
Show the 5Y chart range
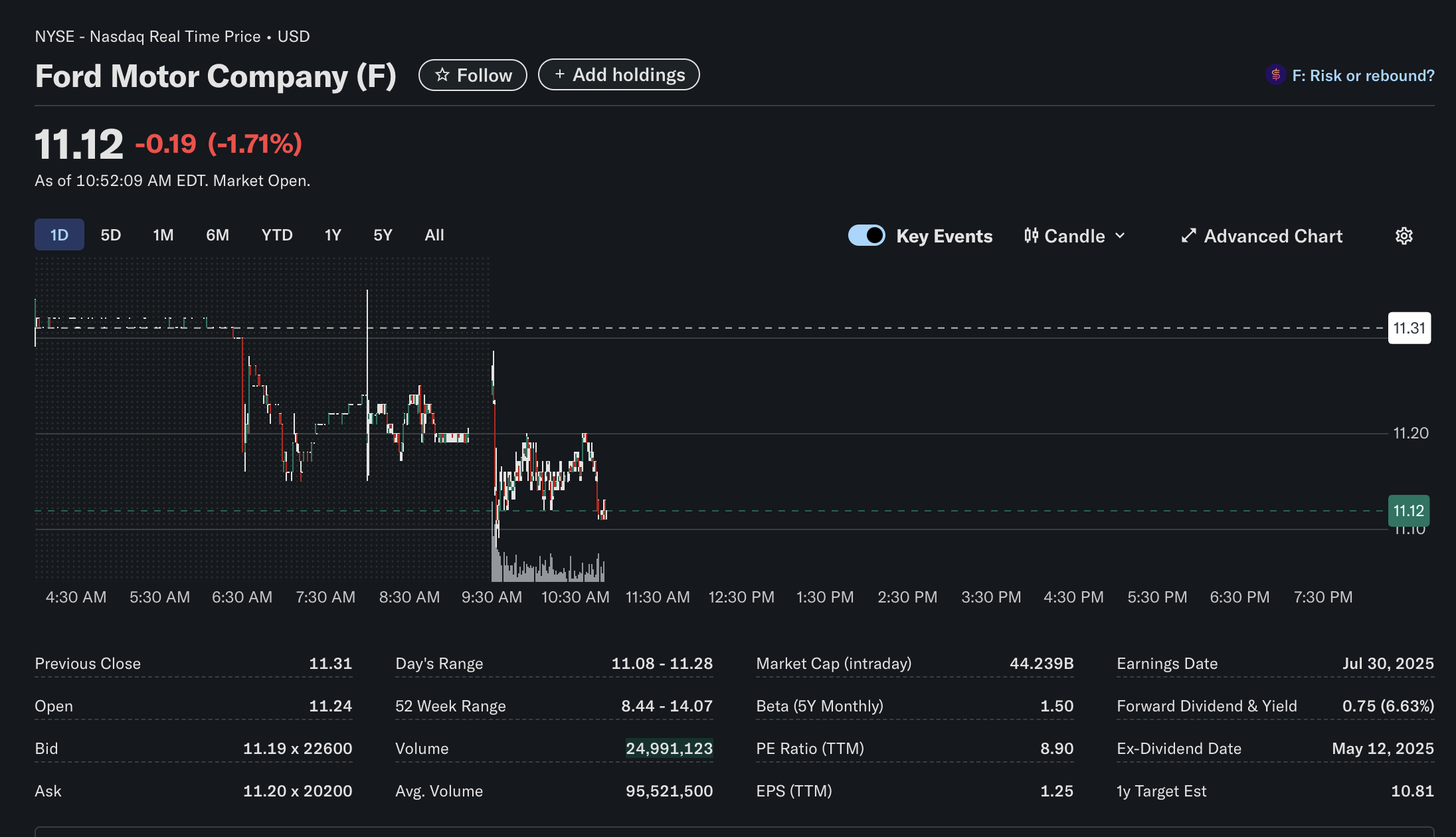383,235
